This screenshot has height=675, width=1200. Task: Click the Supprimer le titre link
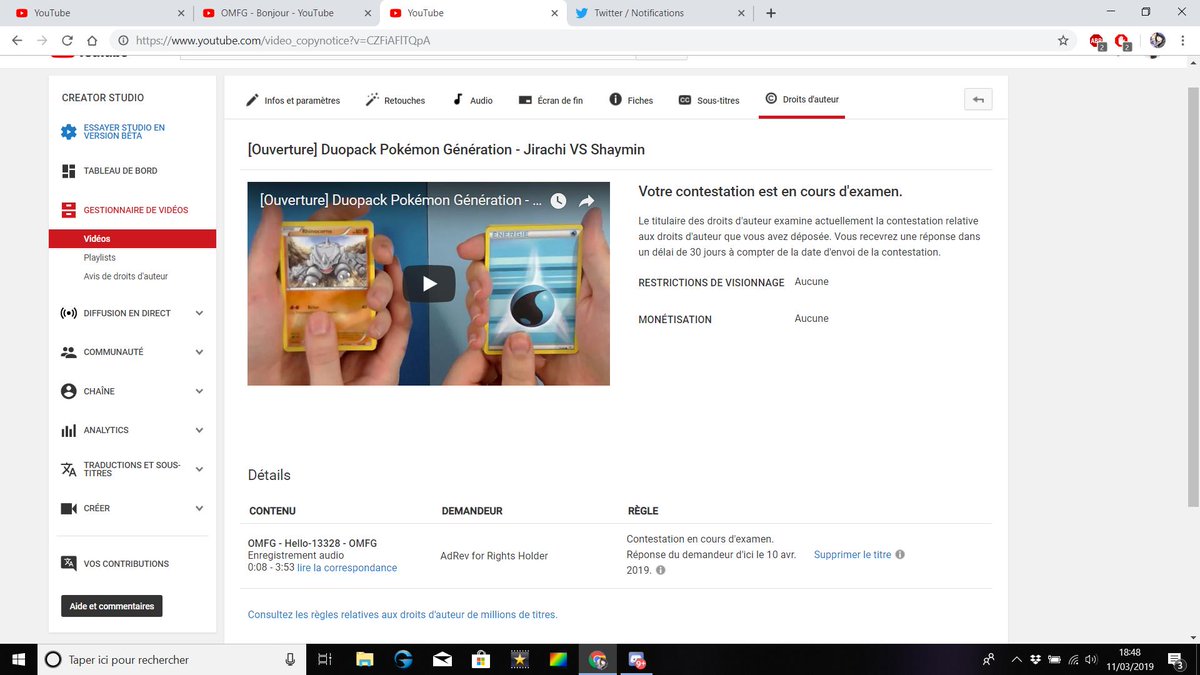852,554
